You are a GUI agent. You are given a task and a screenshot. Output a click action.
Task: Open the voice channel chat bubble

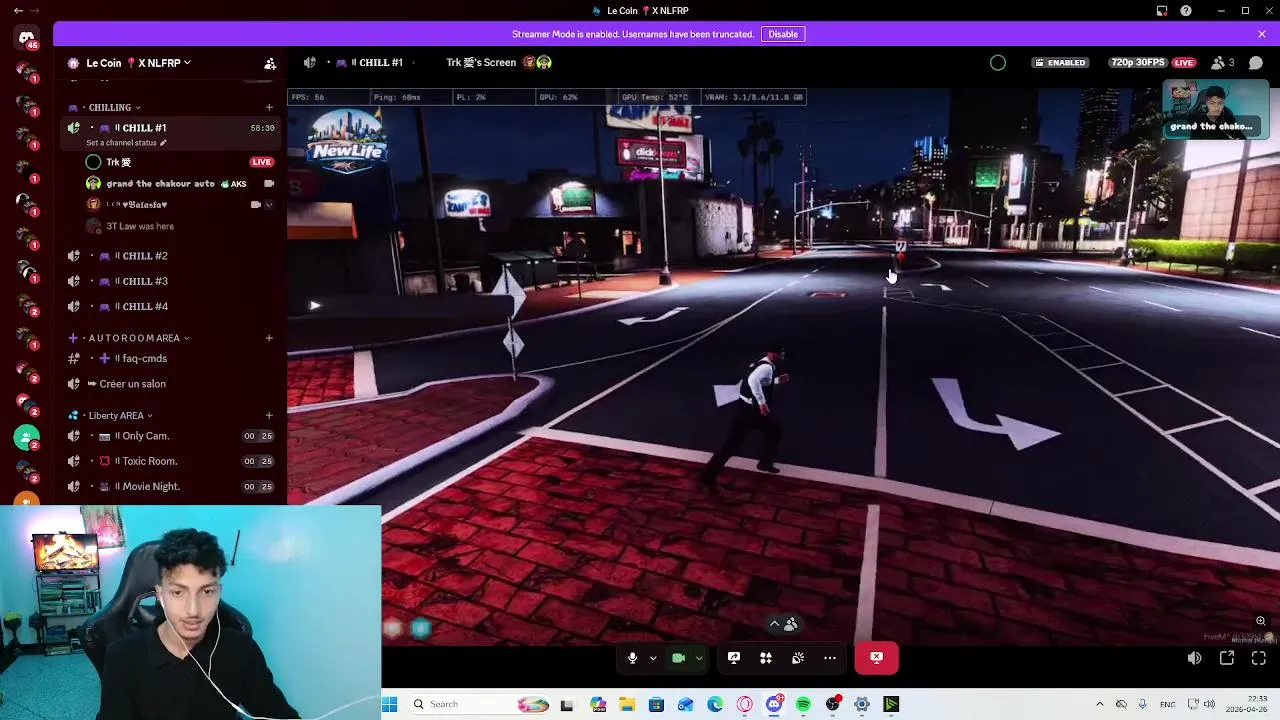1257,63
